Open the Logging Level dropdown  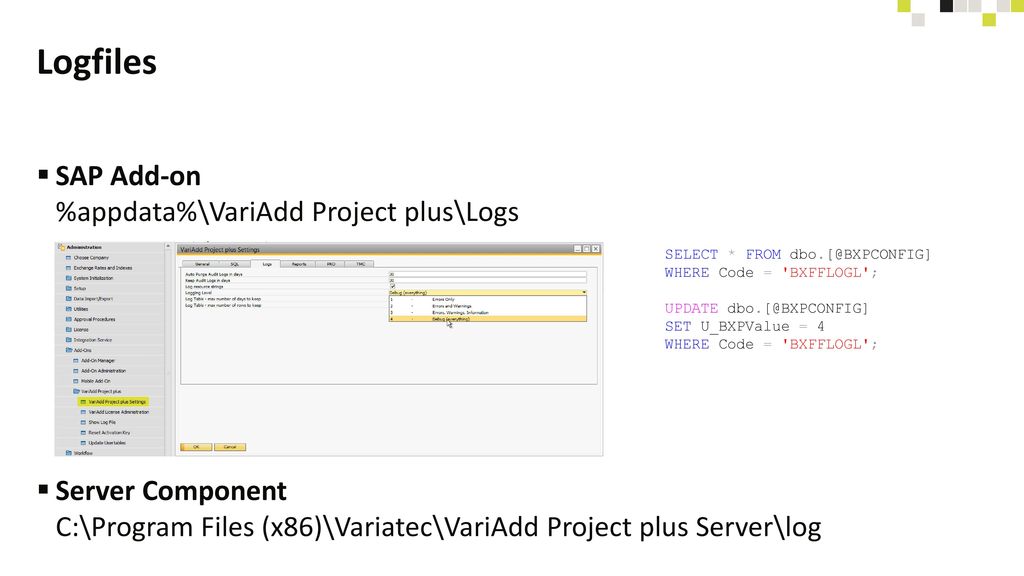(x=487, y=293)
